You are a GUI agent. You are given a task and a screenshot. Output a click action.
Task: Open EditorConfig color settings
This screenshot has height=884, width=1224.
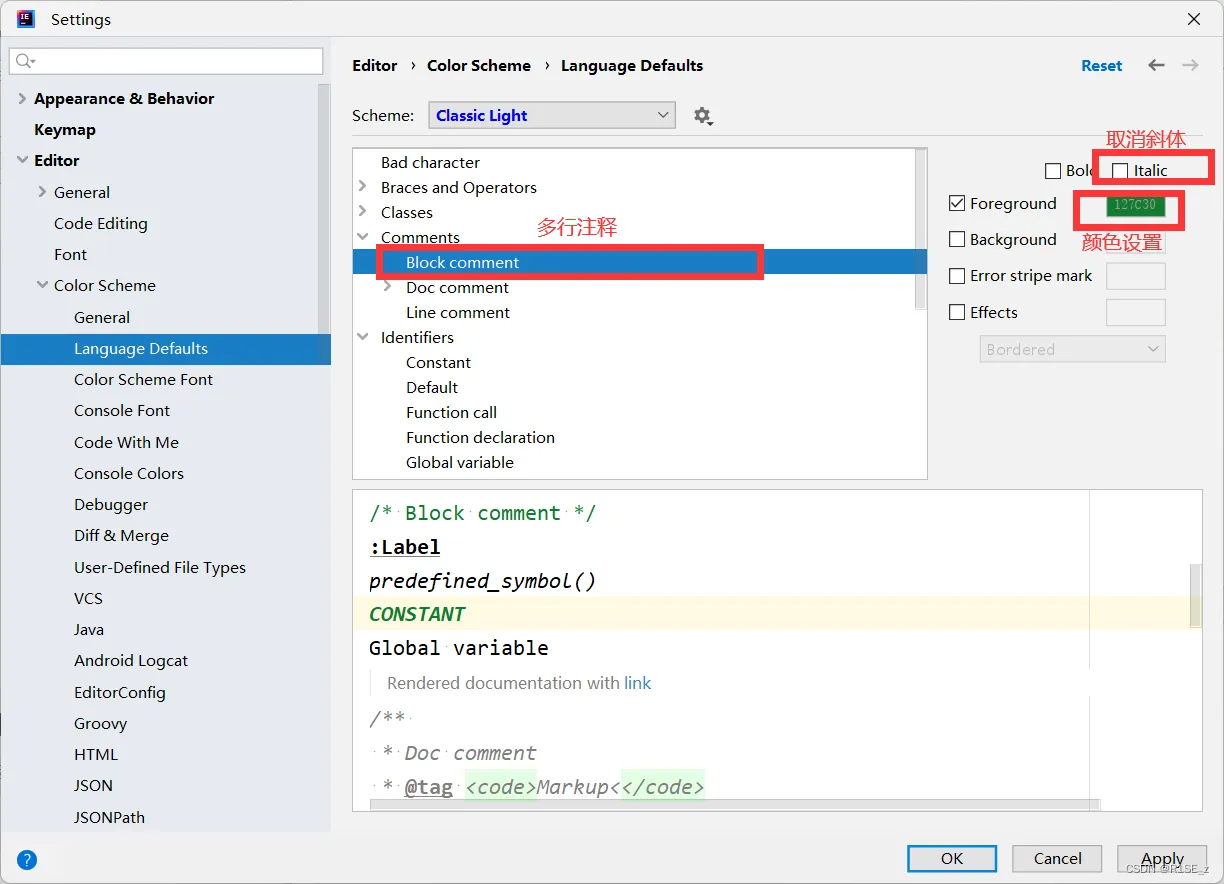[120, 692]
